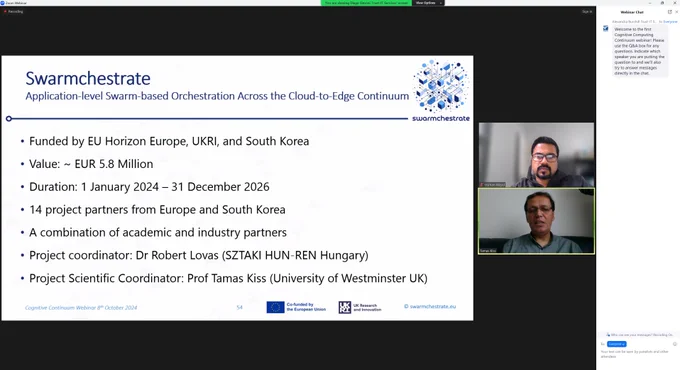Click the 'Funded by EU Horizon Europe' bullet
The height and width of the screenshot is (370, 680).
point(169,141)
